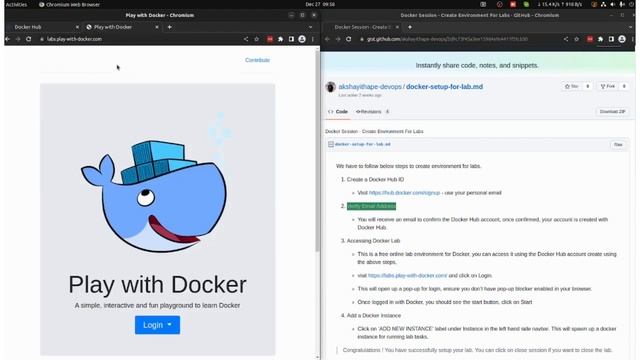
Task: Open the volume icon in system tray
Action: (613, 4)
